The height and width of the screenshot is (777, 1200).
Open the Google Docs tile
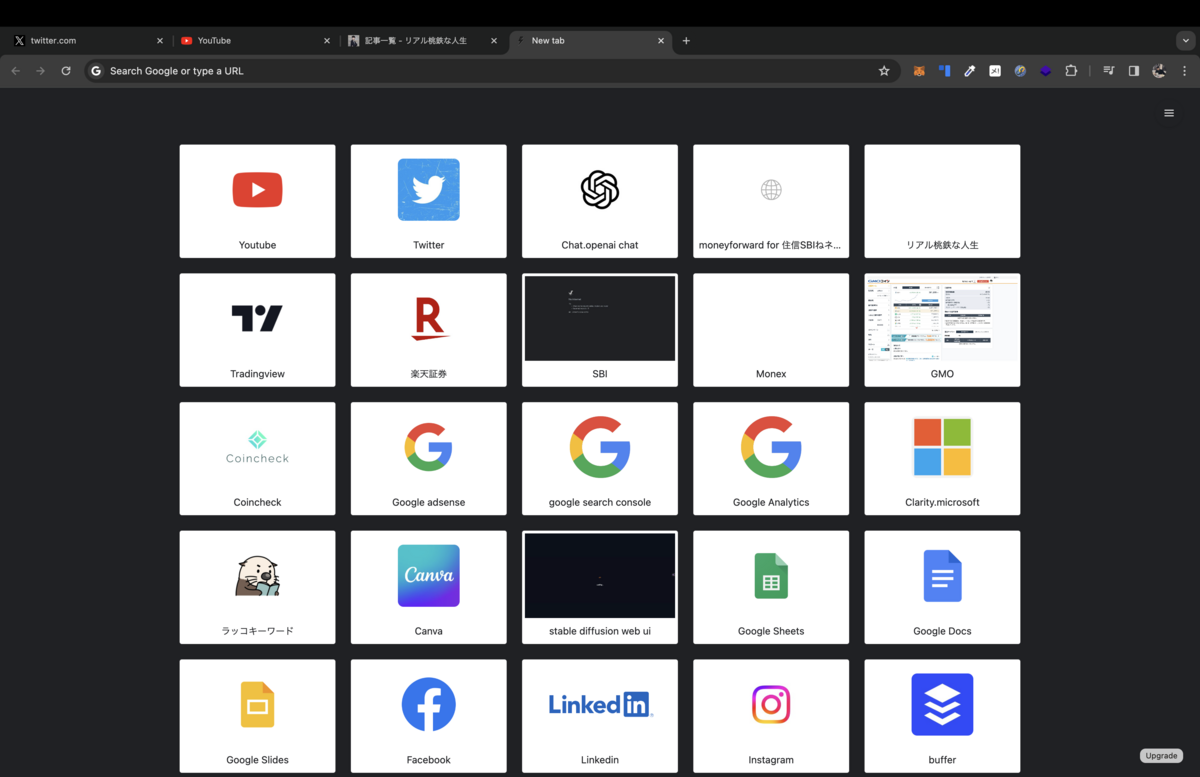942,587
